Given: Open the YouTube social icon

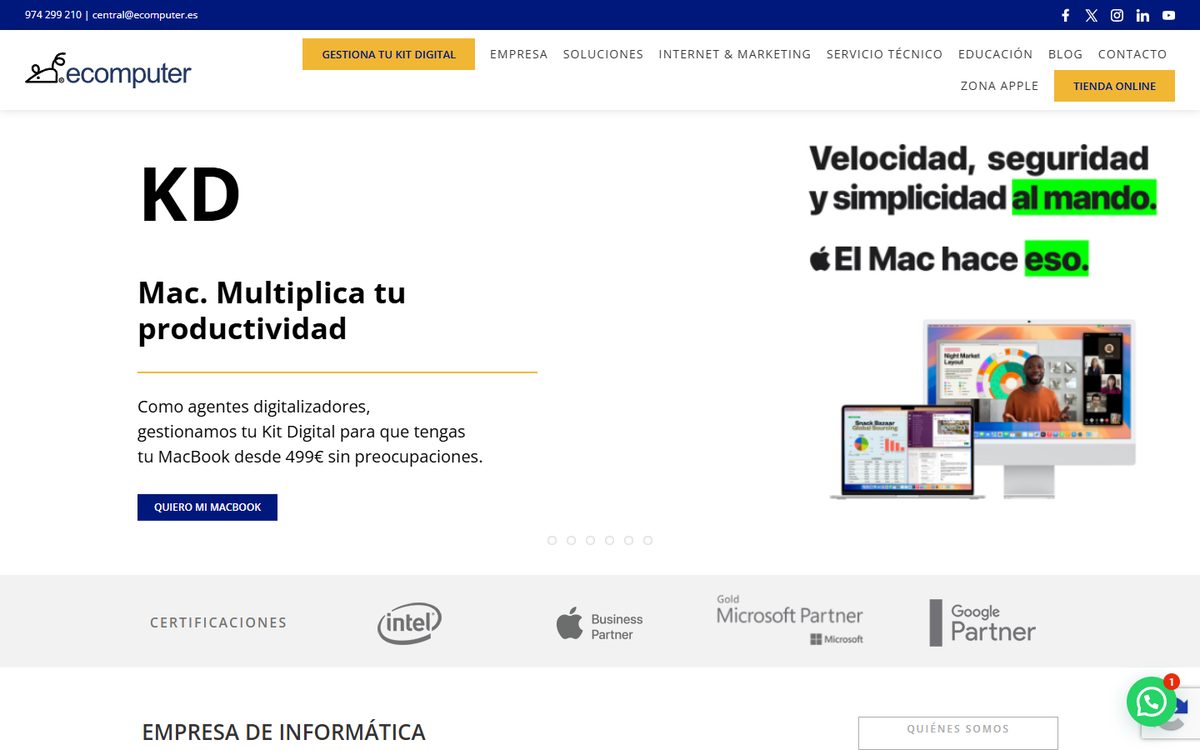Looking at the screenshot, I should coord(1169,15).
